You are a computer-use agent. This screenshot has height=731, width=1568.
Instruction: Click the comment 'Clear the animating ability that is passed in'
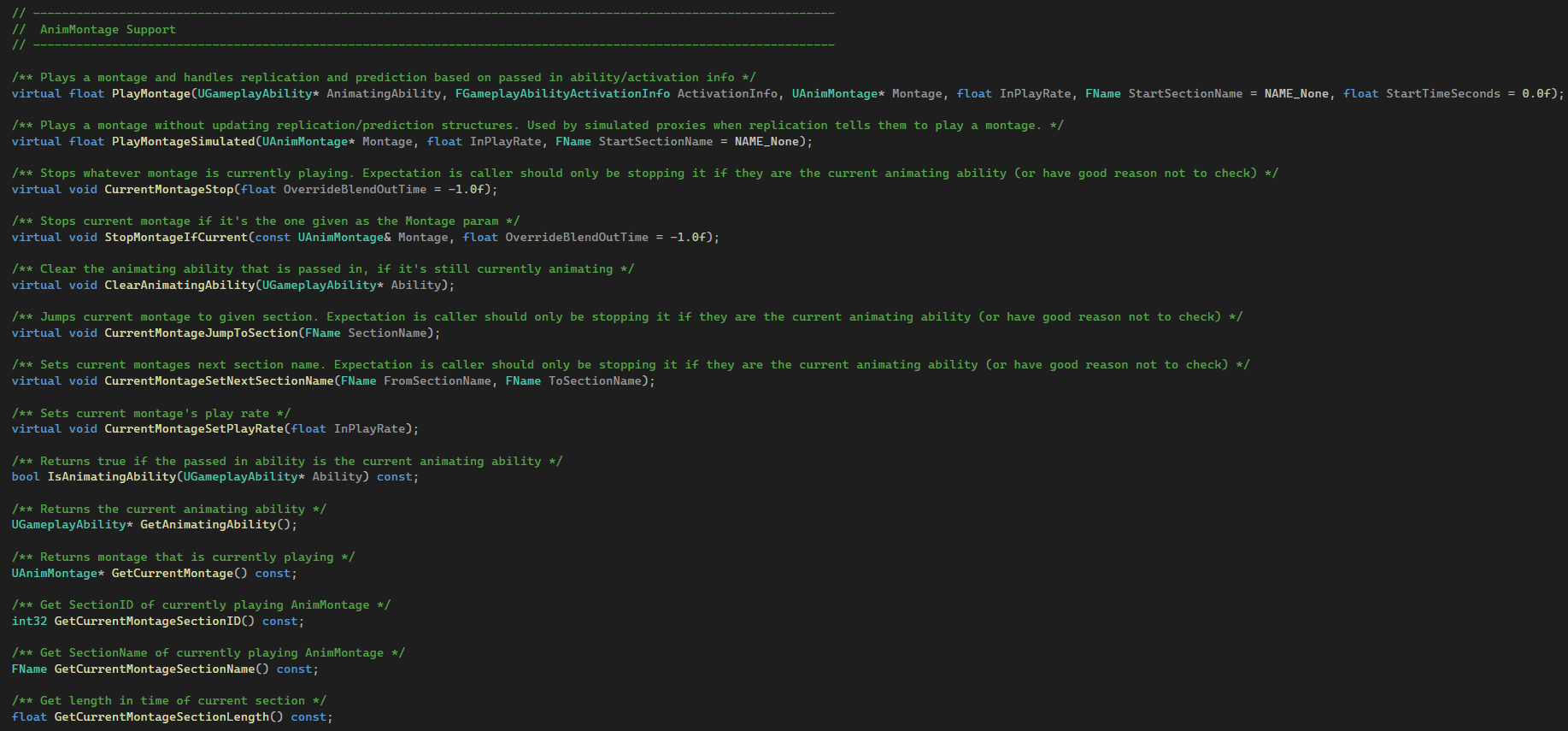[x=323, y=268]
